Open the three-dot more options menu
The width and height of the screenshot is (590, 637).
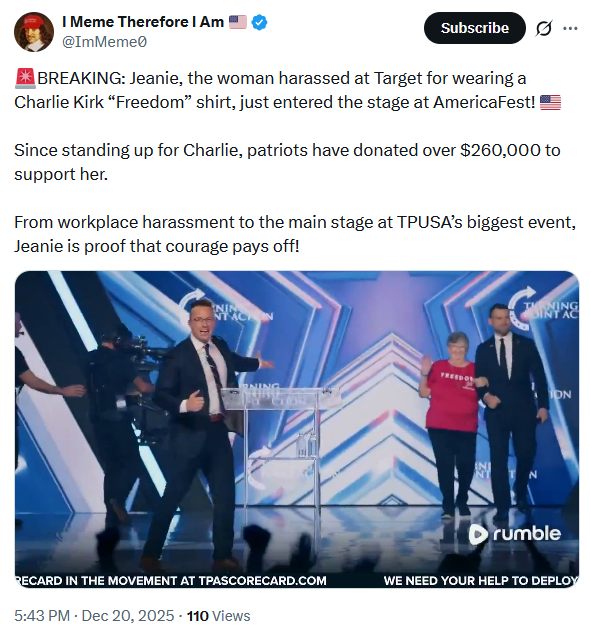570,28
